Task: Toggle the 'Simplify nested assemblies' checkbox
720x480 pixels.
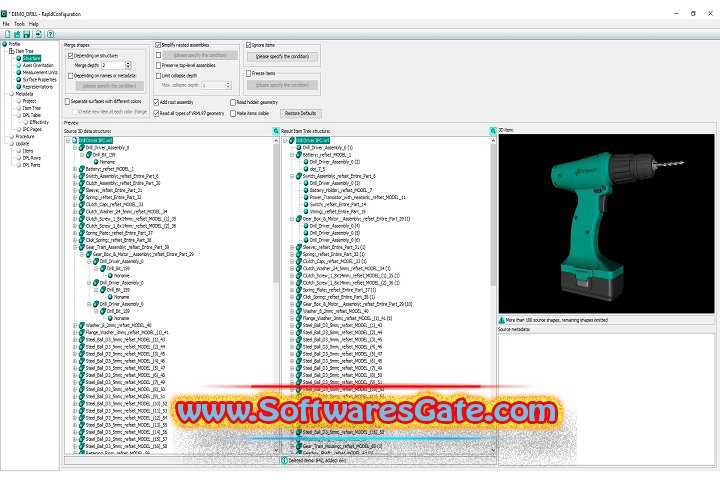Action: [x=158, y=45]
